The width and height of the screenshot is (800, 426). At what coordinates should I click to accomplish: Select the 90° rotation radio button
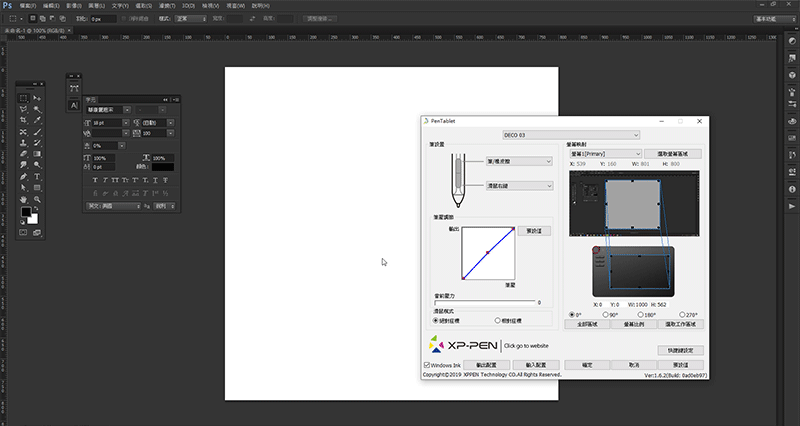pos(606,315)
